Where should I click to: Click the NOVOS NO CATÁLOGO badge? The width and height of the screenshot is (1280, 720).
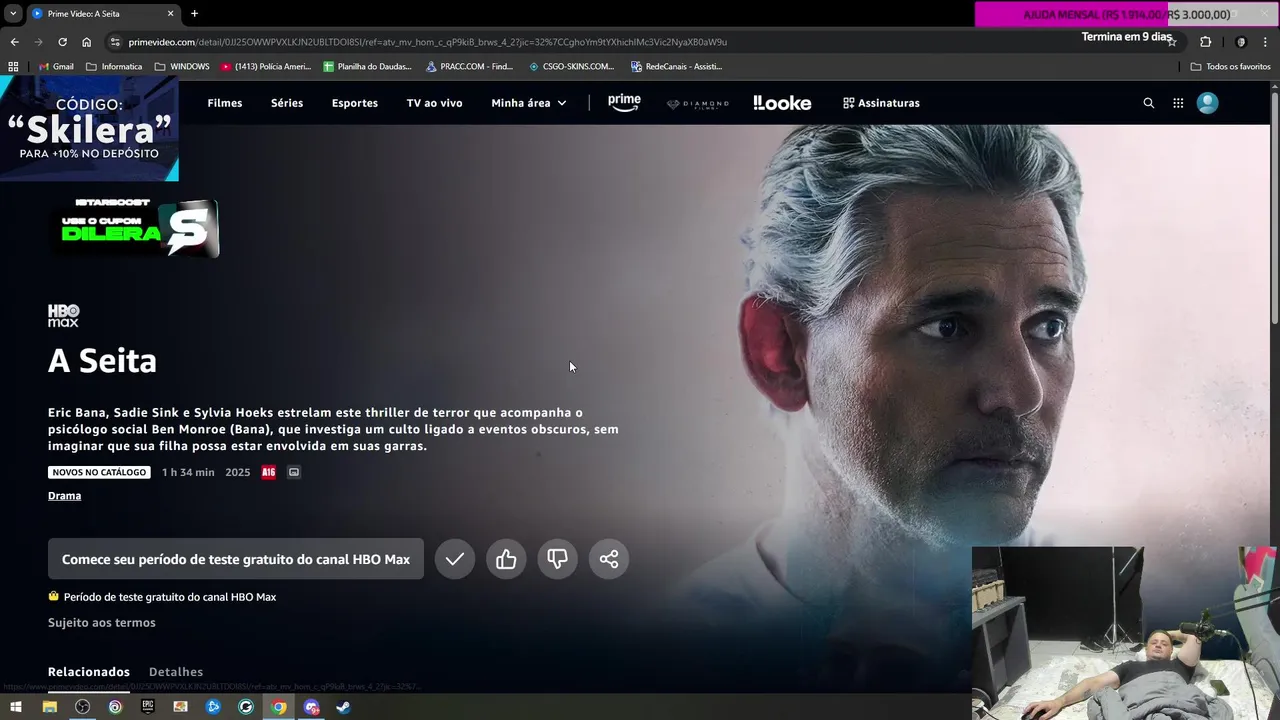(x=99, y=472)
